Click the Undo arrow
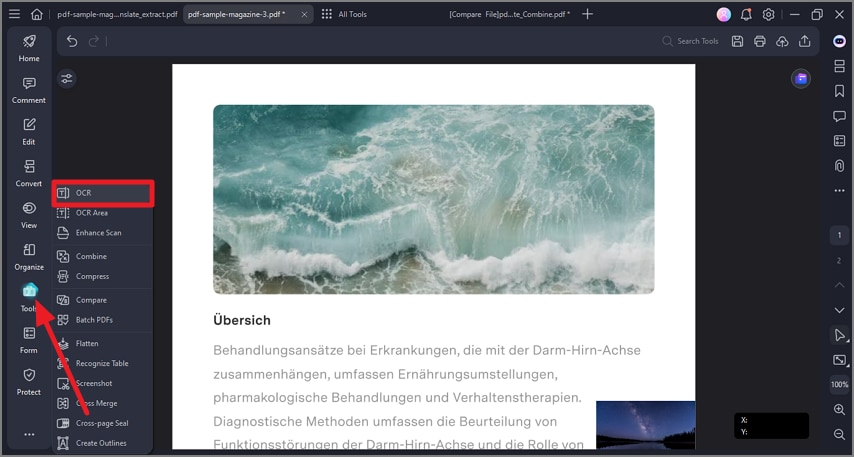 tap(72, 41)
